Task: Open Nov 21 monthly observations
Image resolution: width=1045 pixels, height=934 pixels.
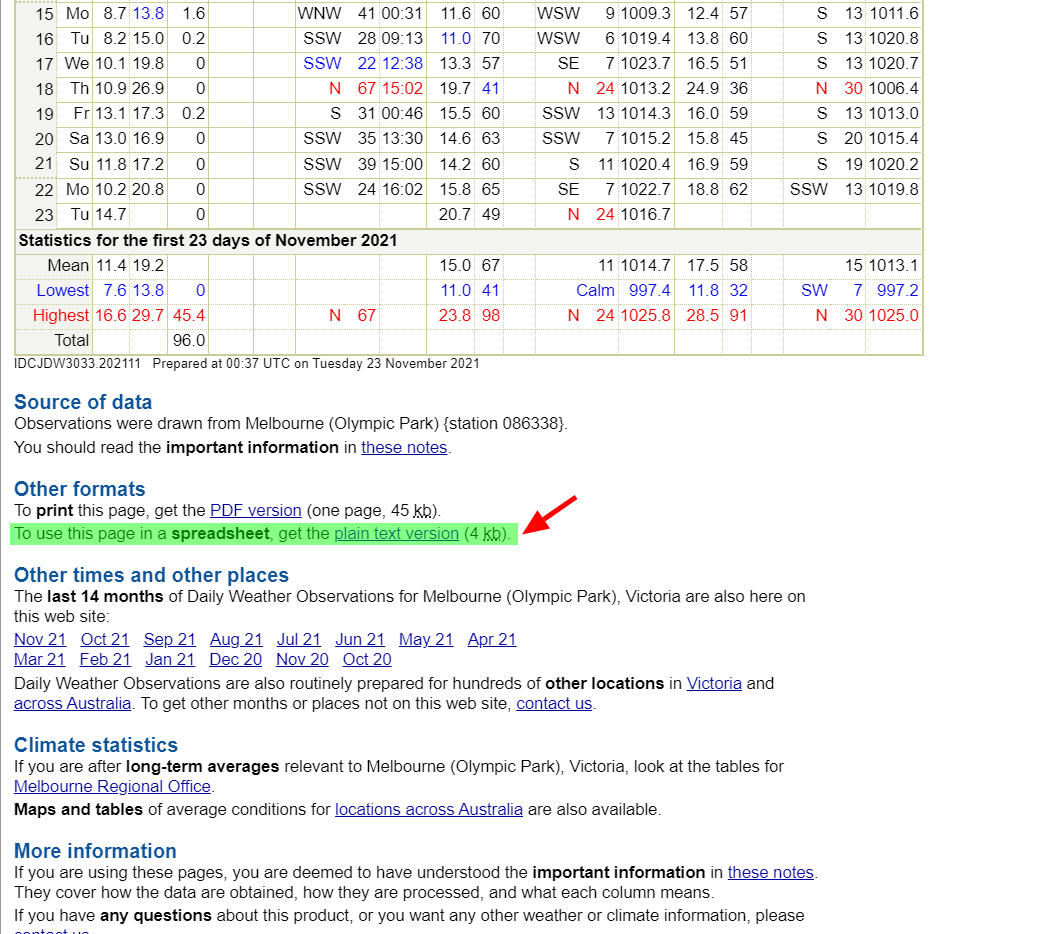Action: (40, 640)
